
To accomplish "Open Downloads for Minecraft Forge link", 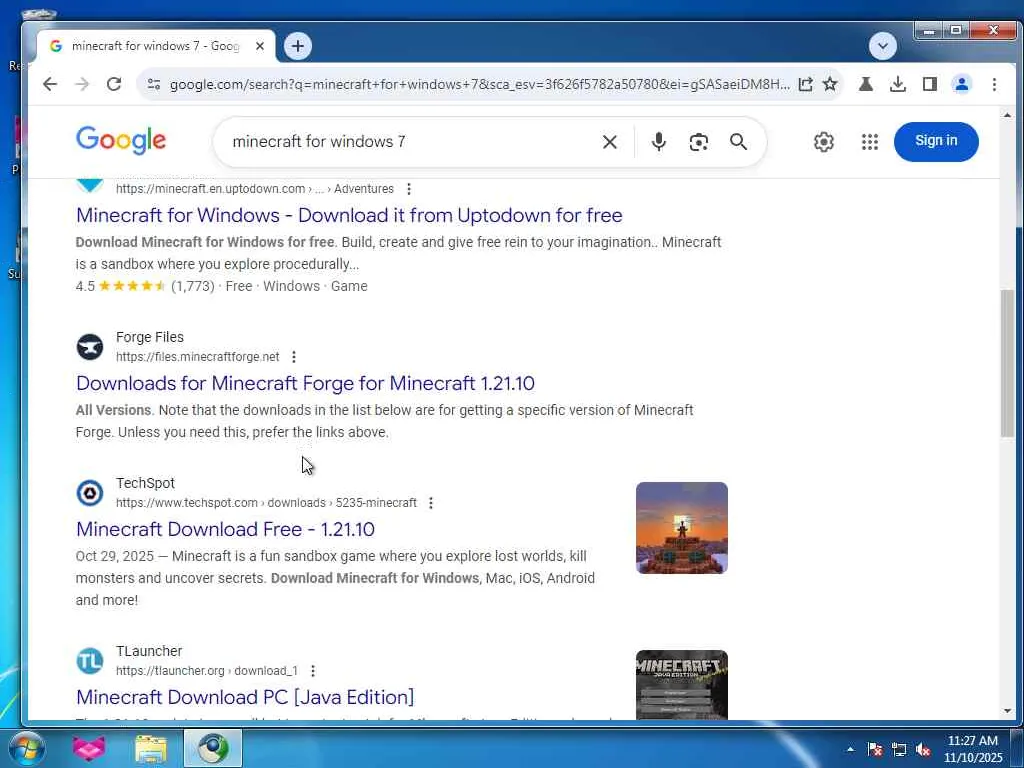I will pos(305,383).
